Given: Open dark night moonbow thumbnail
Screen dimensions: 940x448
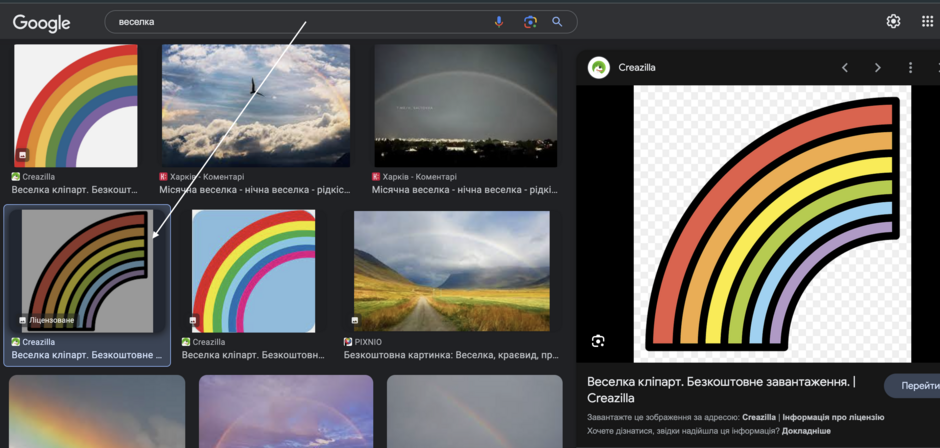Looking at the screenshot, I should (x=466, y=106).
